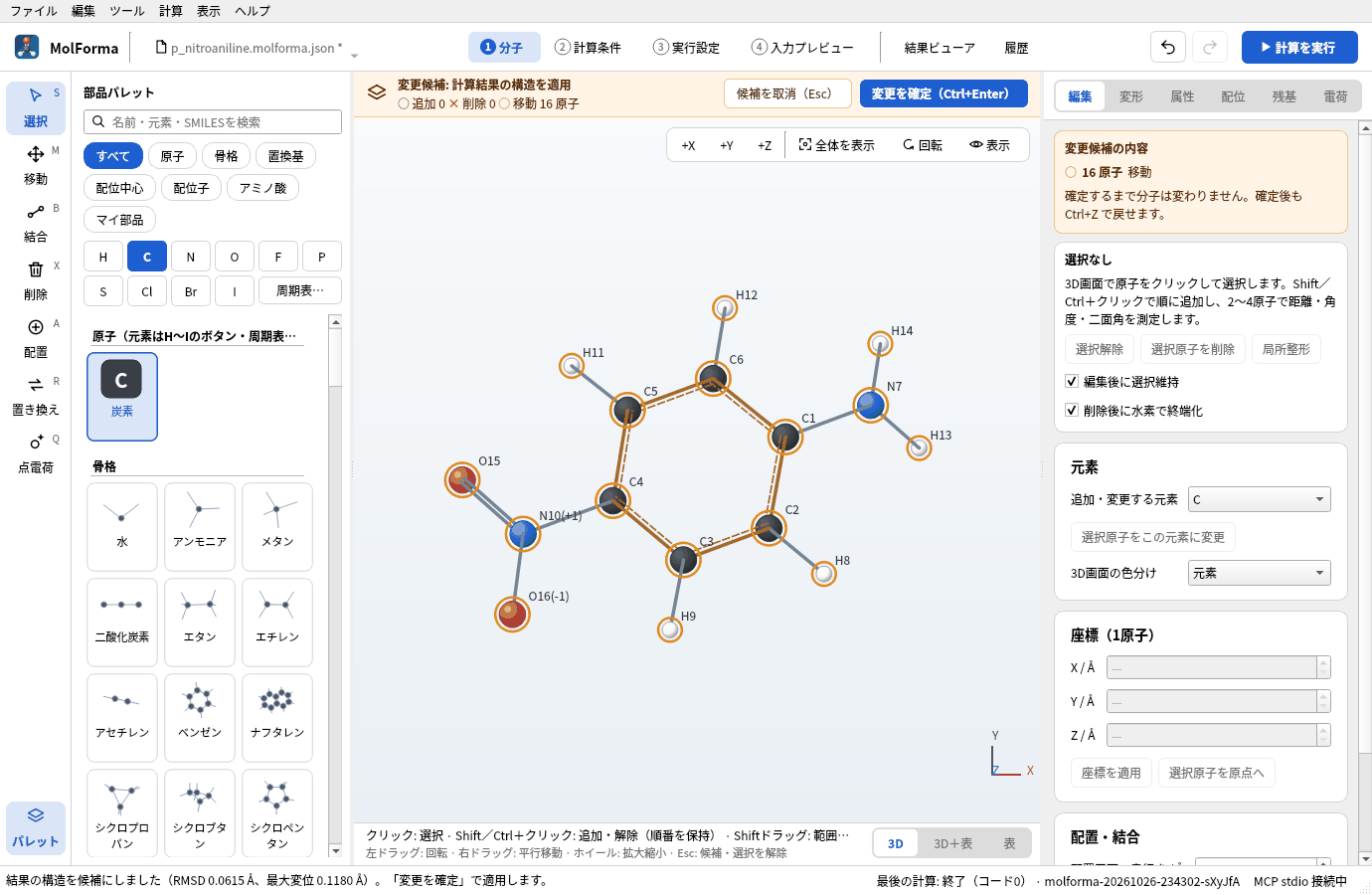
Task: Select the 選択 arrow tool
Action: click(x=36, y=107)
